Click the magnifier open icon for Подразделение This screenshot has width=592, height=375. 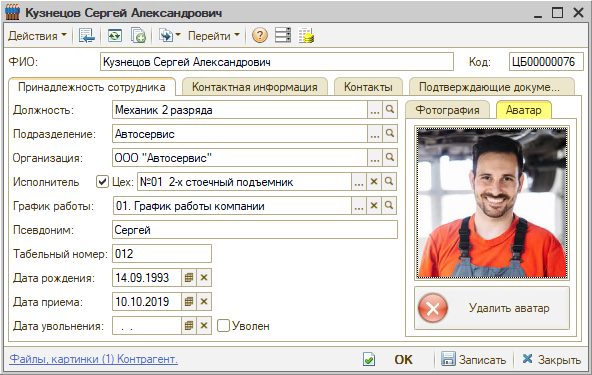click(390, 134)
